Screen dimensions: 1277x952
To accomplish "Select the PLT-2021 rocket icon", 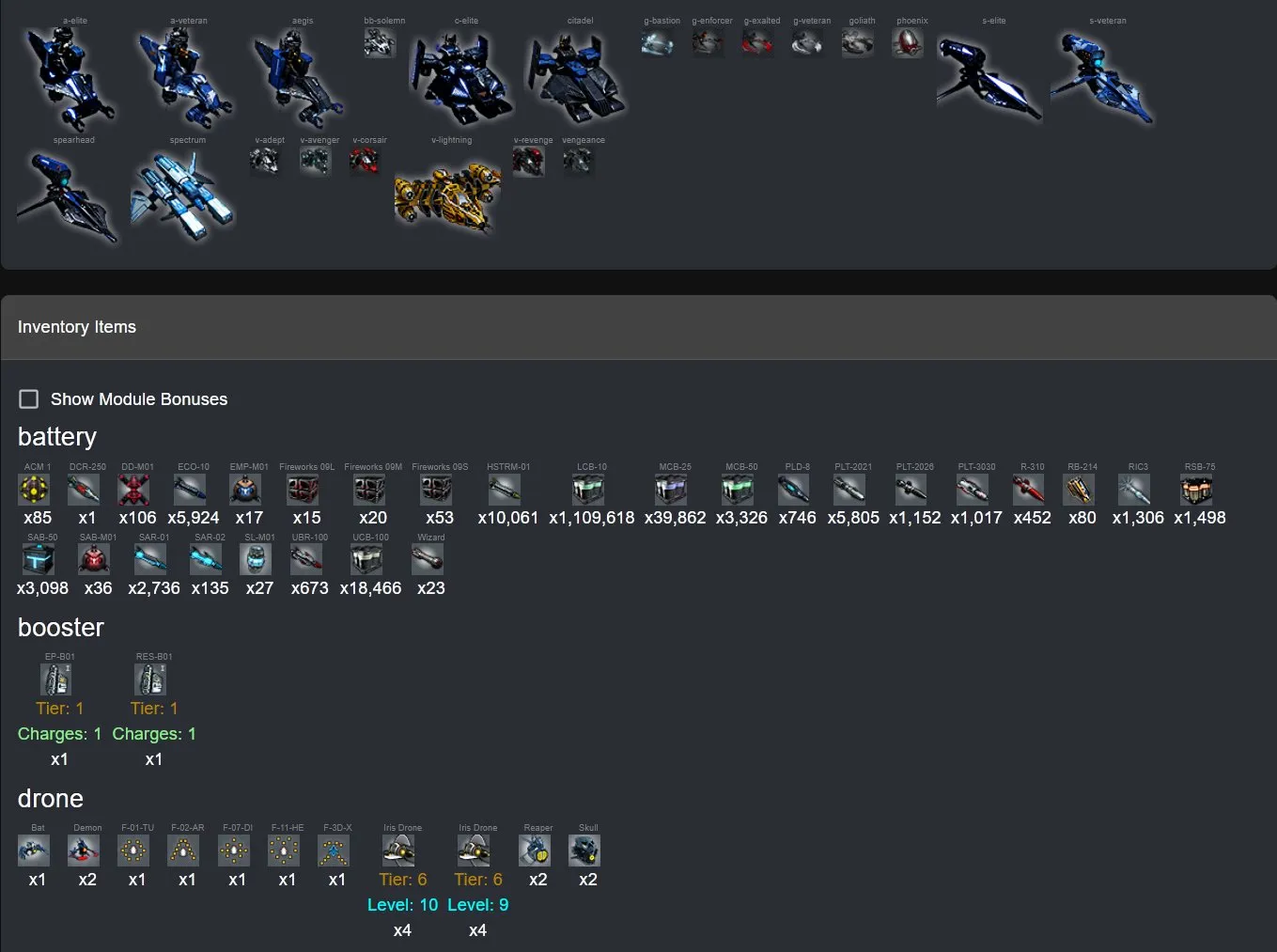I will click(850, 490).
